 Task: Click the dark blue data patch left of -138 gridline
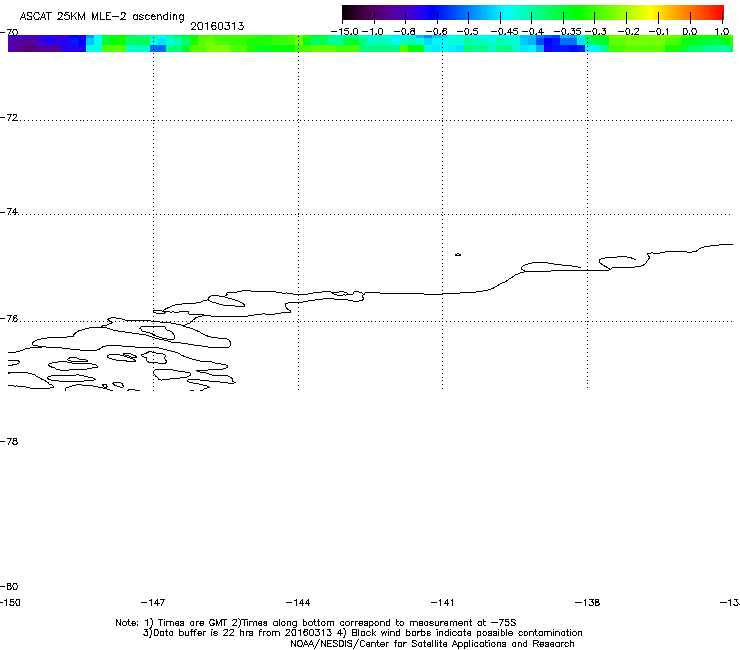(564, 44)
